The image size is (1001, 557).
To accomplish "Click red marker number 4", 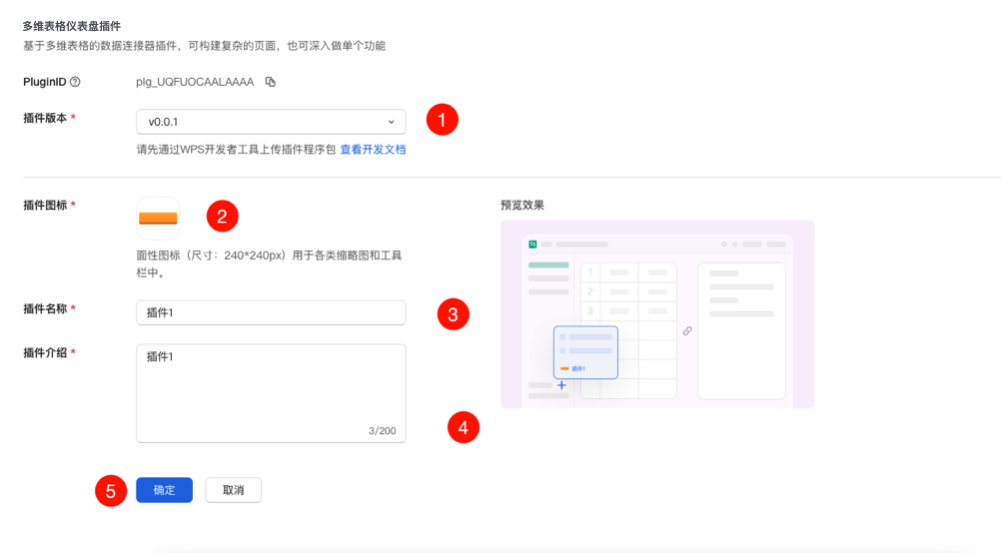I will (463, 428).
